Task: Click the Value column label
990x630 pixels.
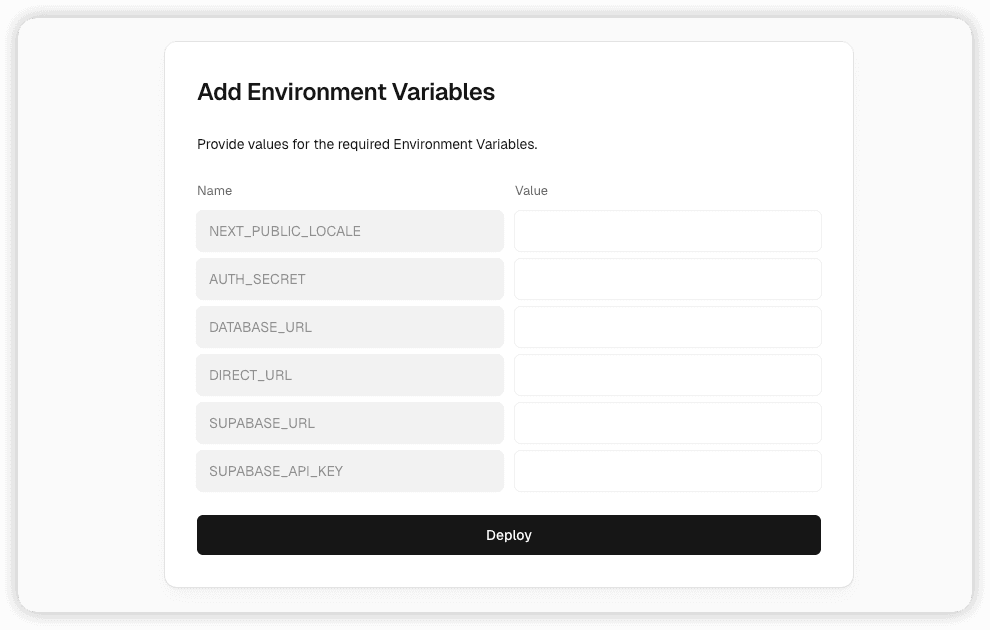Action: [x=531, y=191]
